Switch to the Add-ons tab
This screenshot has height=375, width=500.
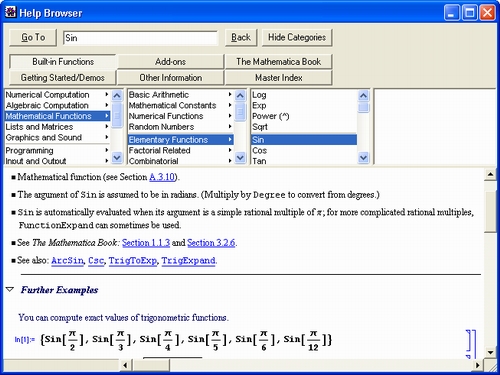coord(170,62)
